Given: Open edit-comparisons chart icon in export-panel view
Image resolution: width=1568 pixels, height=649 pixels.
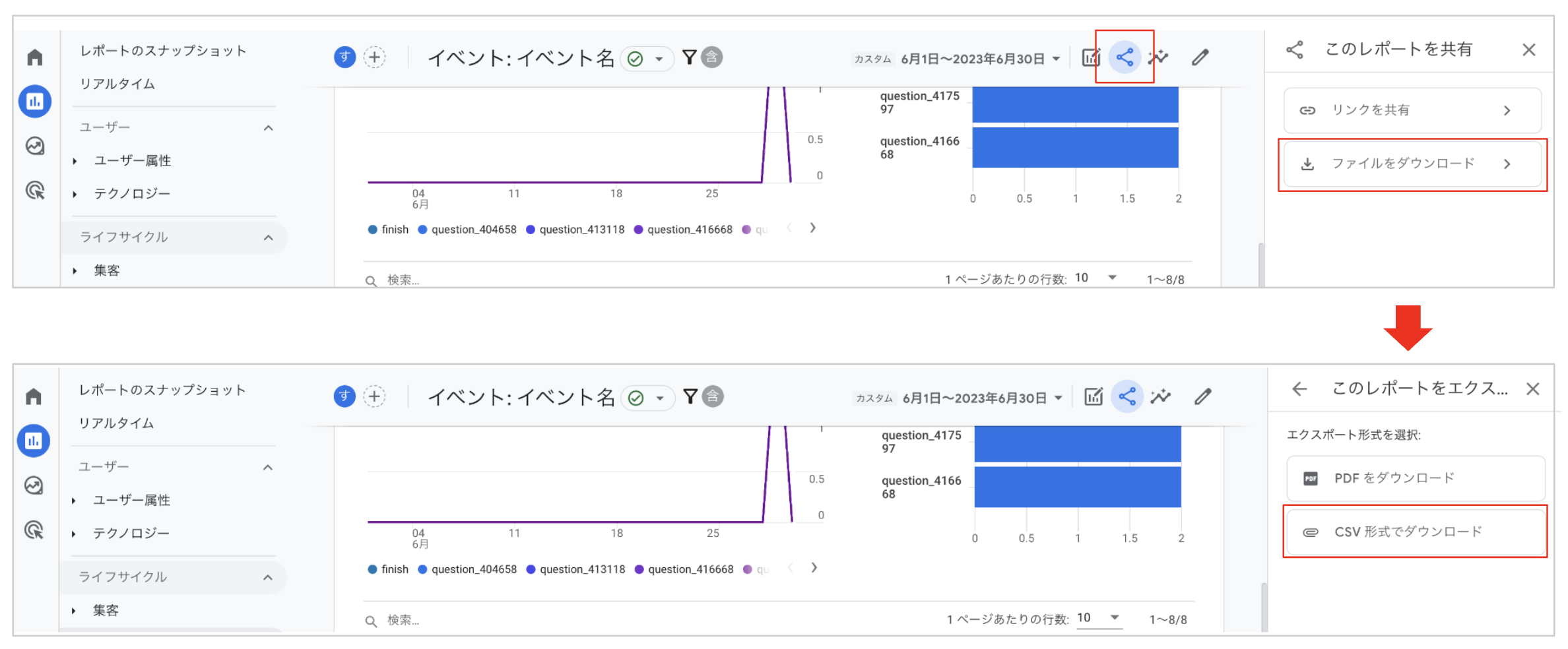Looking at the screenshot, I should click(x=1094, y=396).
